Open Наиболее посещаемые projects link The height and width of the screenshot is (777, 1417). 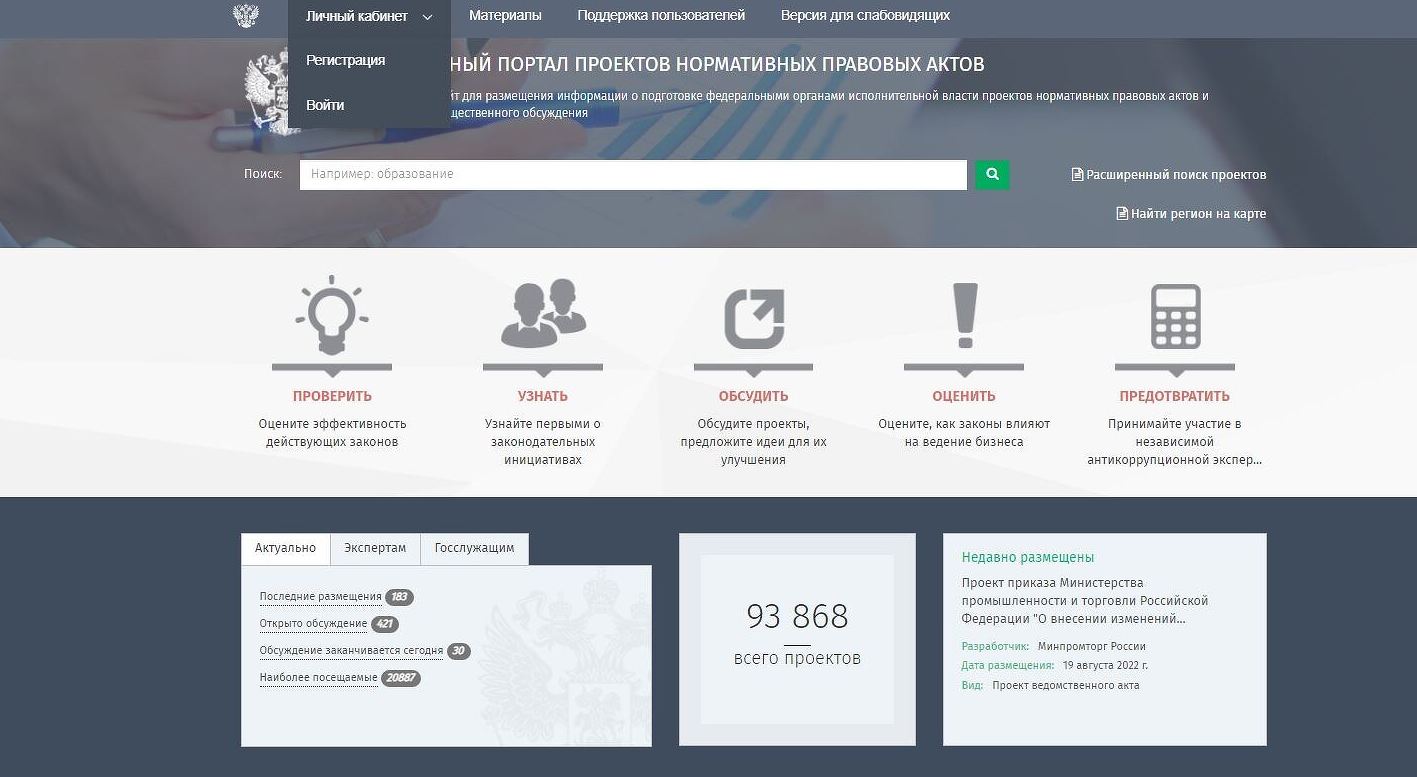pyautogui.click(x=318, y=678)
